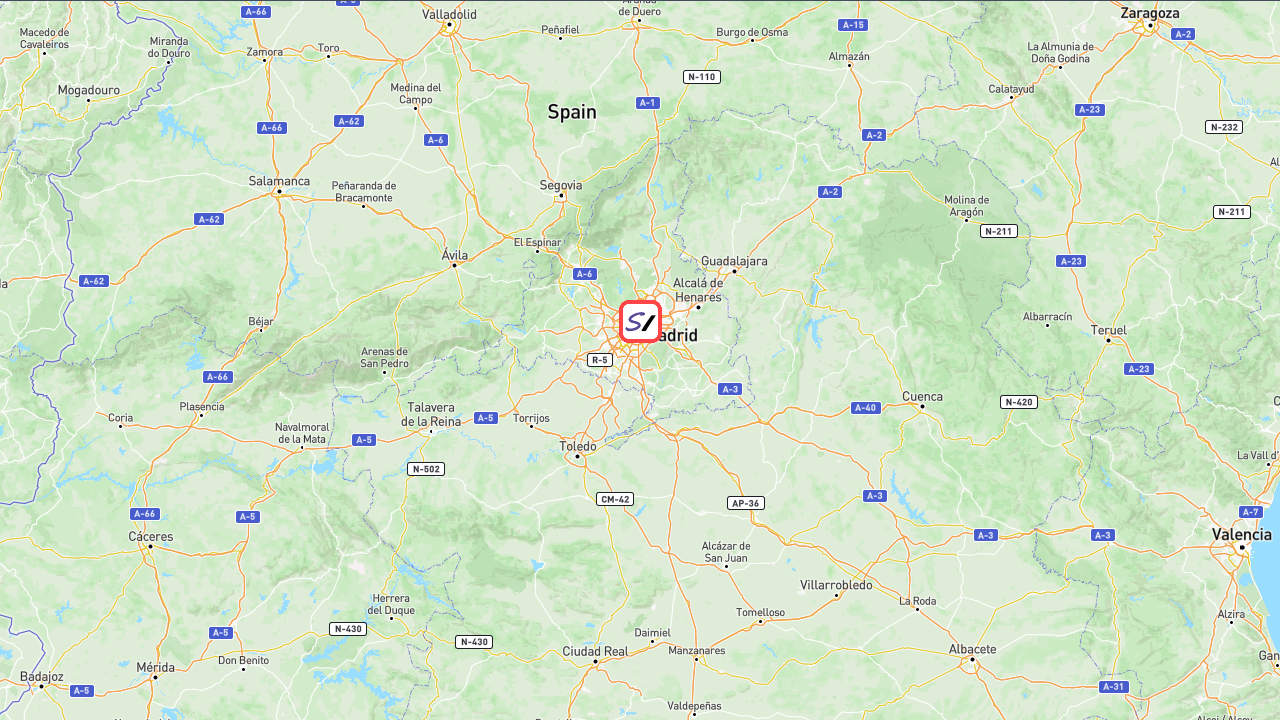Viewport: 1280px width, 720px height.
Task: Click the A-40 highway shield near Cuenca
Action: [x=865, y=408]
